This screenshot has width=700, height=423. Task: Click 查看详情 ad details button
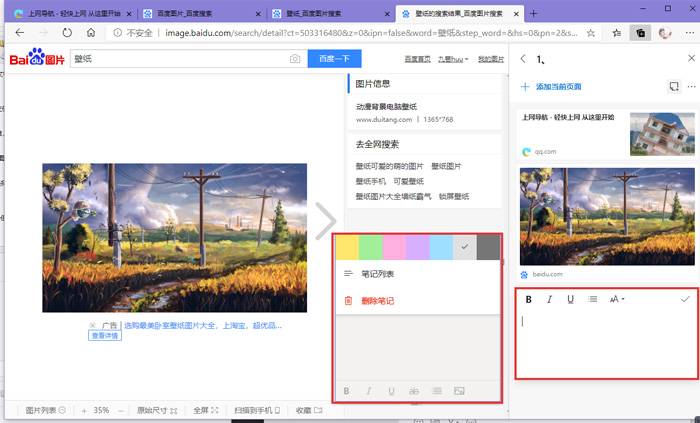point(105,336)
